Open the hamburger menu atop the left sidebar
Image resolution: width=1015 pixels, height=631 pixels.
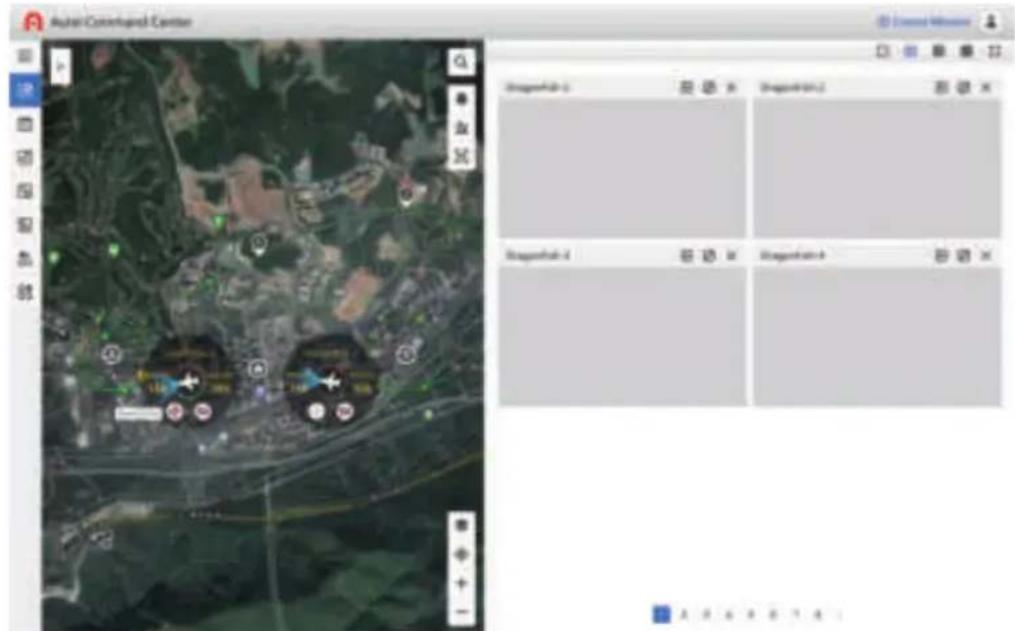point(25,56)
